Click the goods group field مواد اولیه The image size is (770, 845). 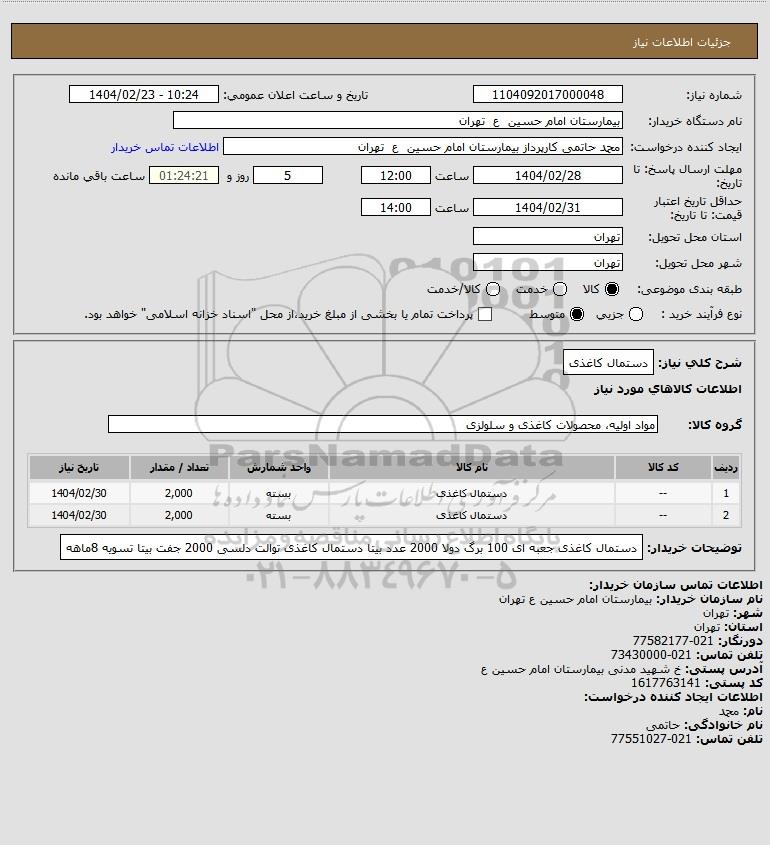click(383, 425)
